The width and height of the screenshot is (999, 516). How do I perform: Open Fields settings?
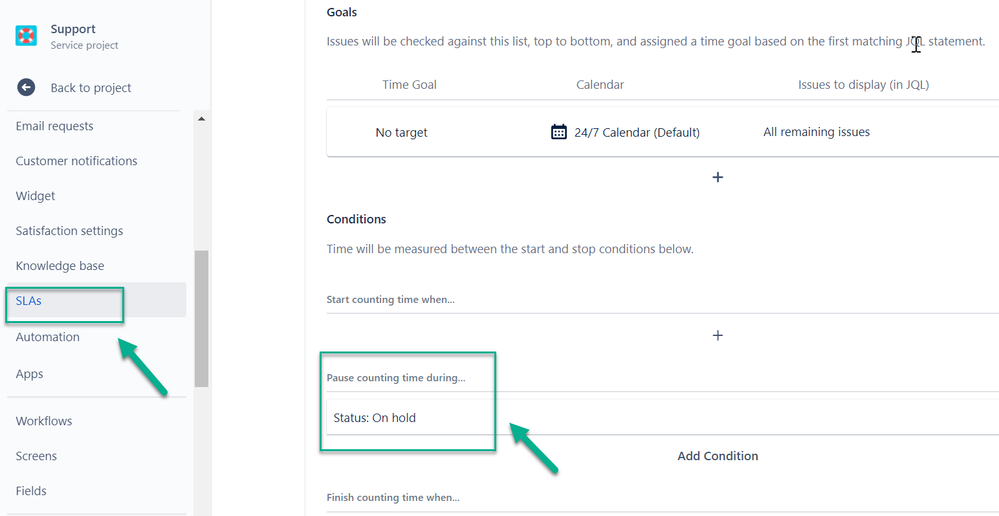coord(32,491)
